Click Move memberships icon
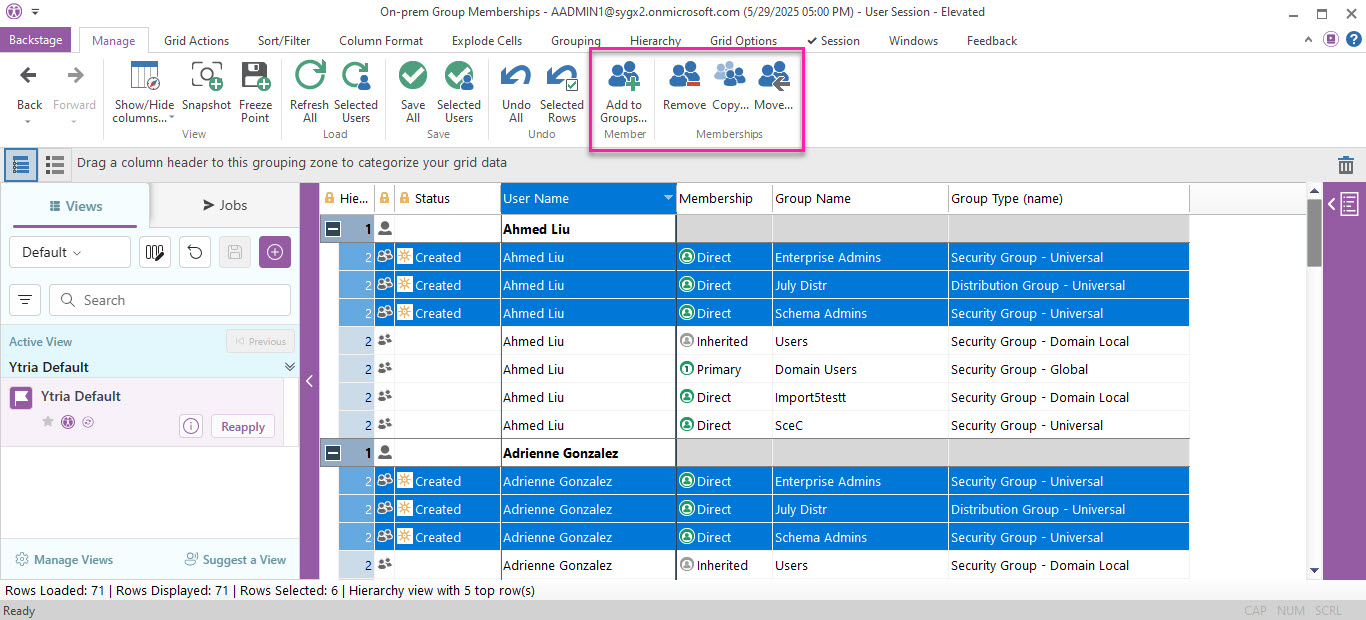Viewport: 1366px width, 620px height. (773, 78)
